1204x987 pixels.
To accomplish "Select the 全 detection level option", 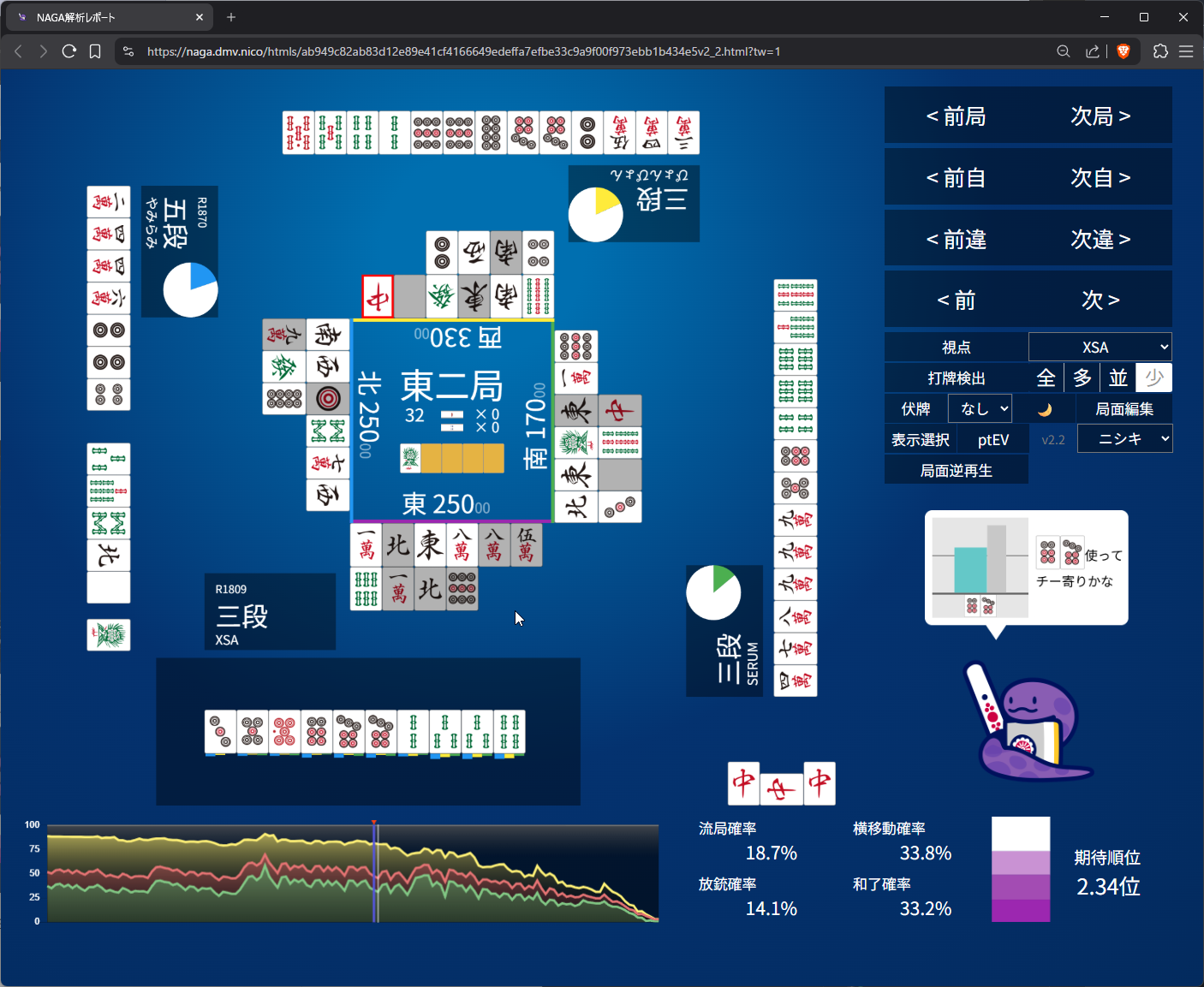I will click(1046, 378).
